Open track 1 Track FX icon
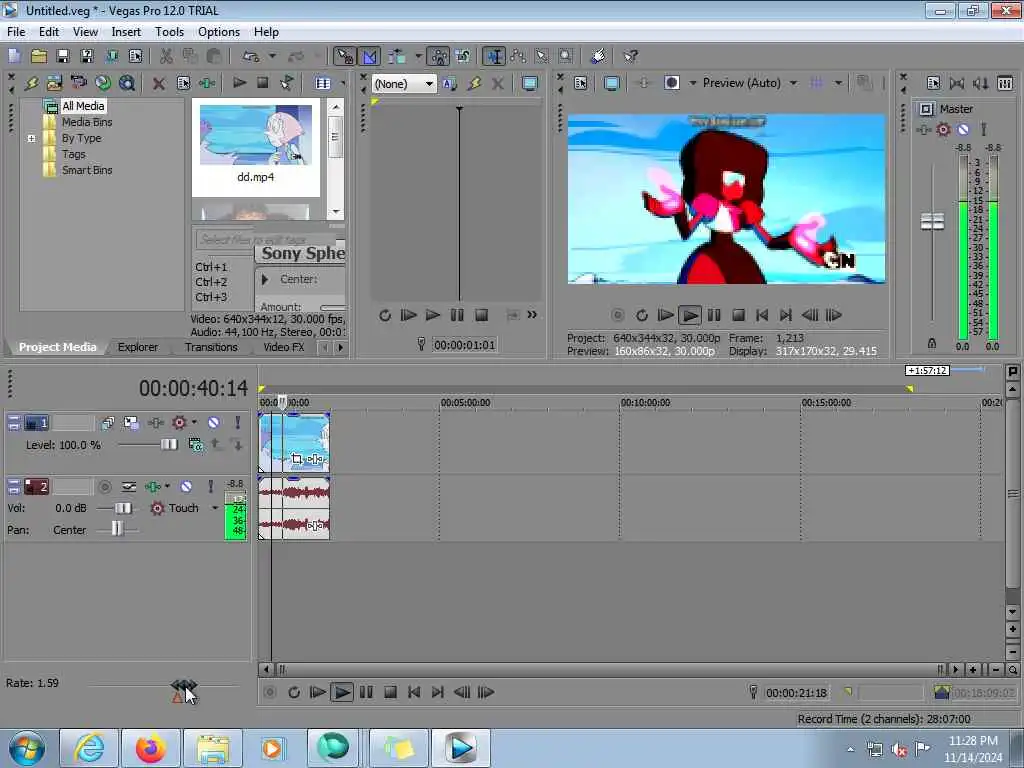Viewport: 1024px width, 768px height. click(155, 423)
